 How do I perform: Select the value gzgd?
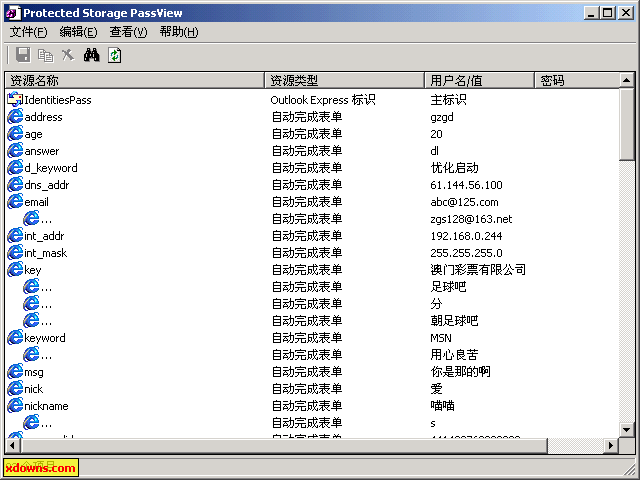442,117
